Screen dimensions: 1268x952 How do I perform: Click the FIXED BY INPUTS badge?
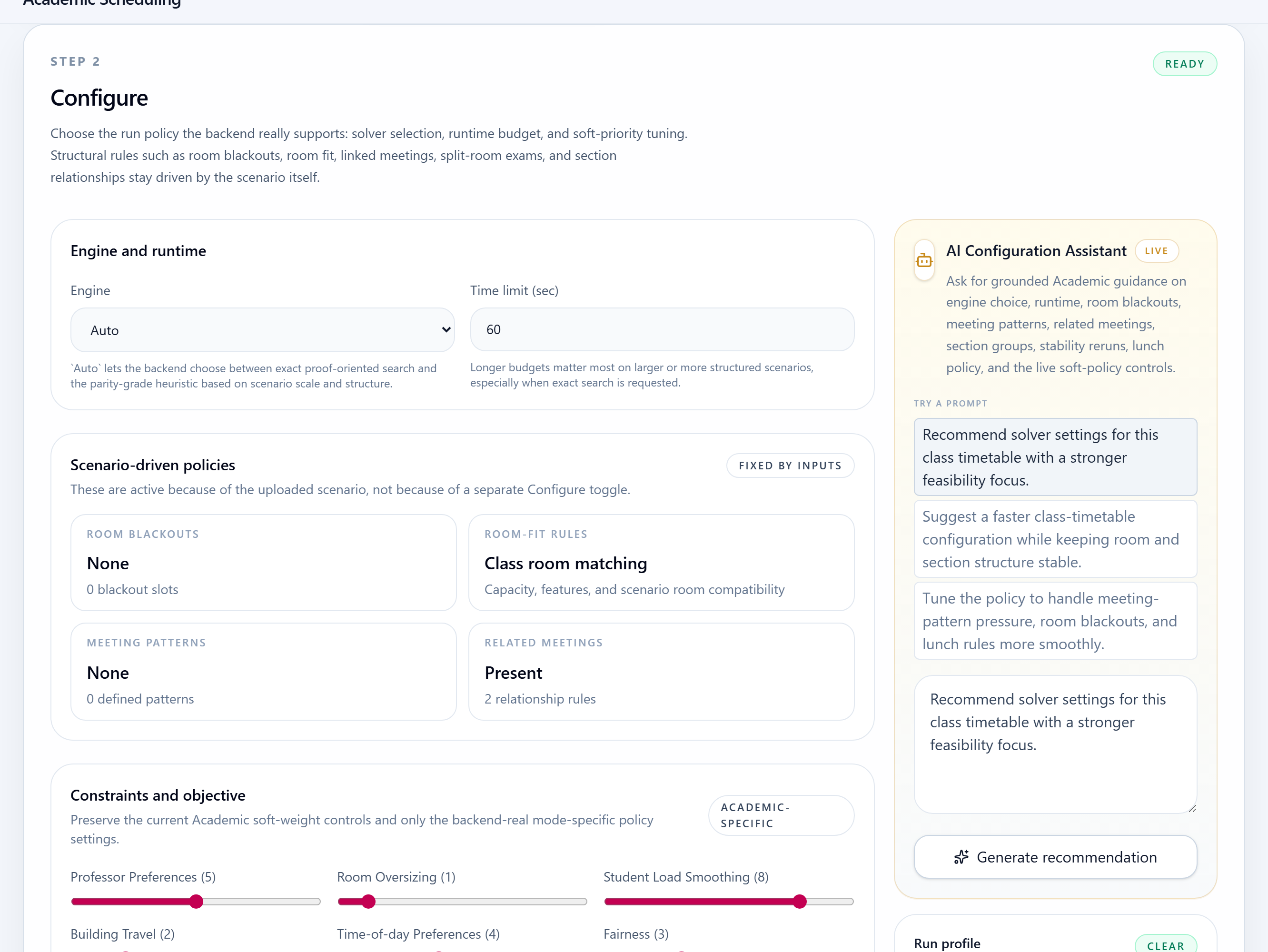pyautogui.click(x=790, y=466)
